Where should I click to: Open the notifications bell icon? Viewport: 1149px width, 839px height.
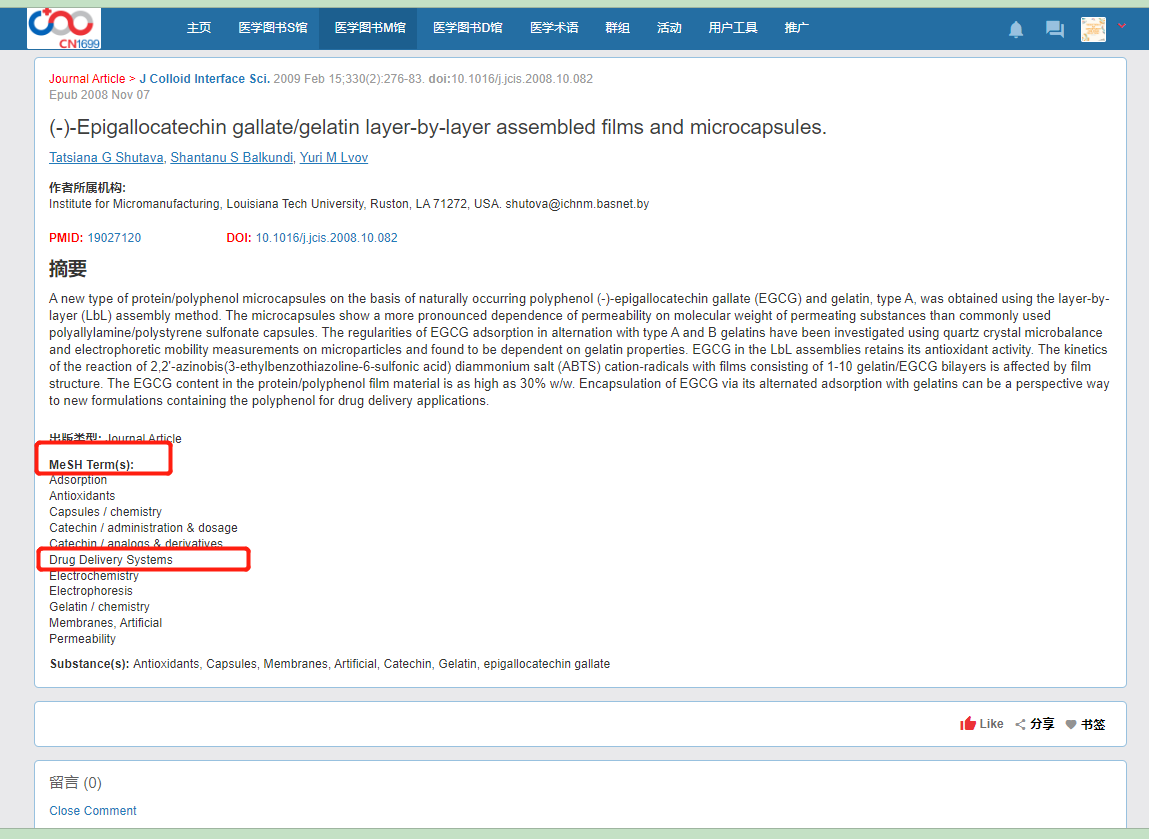tap(1016, 29)
